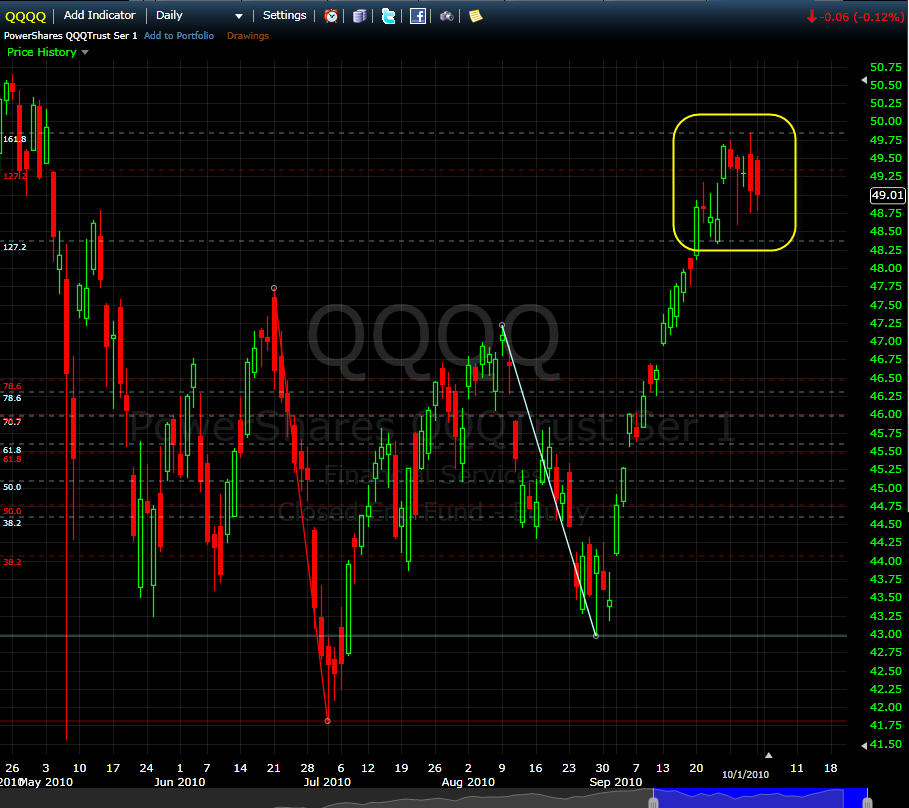This screenshot has width=909, height=808.
Task: Open the database export icon in toolbar
Action: pyautogui.click(x=359, y=16)
